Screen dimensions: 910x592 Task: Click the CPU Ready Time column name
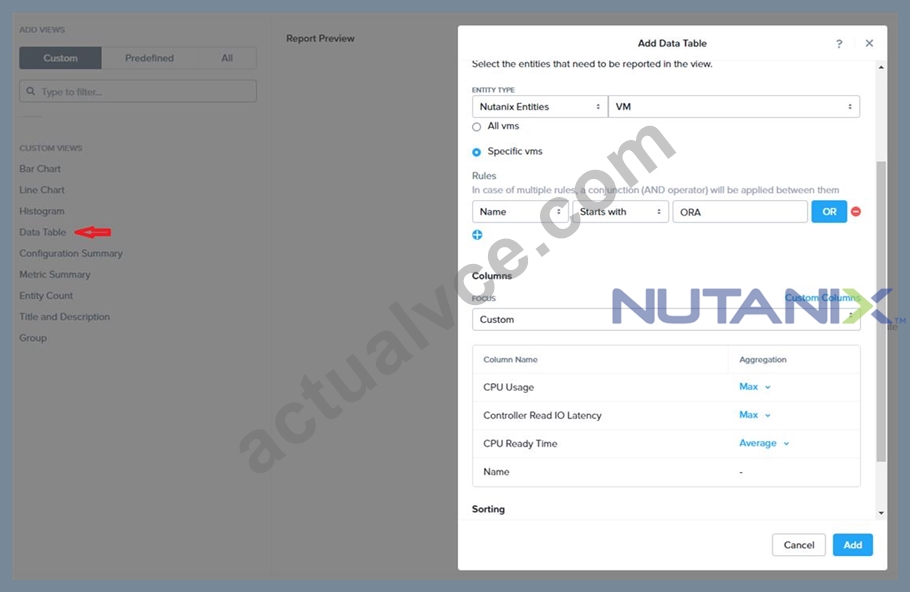coord(520,443)
